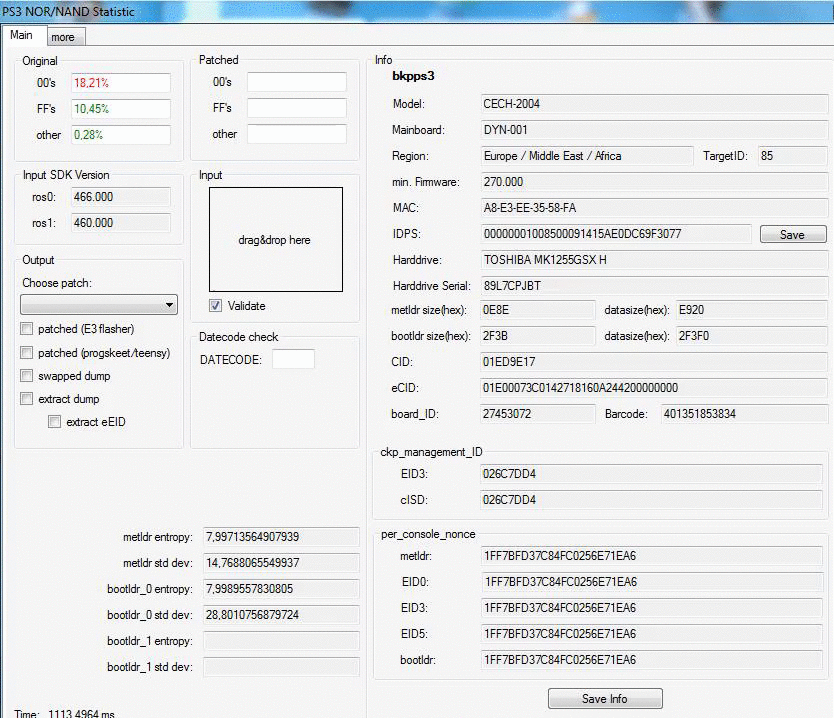834x718 pixels.
Task: Click the Original other percentage field
Action: pyautogui.click(x=121, y=135)
